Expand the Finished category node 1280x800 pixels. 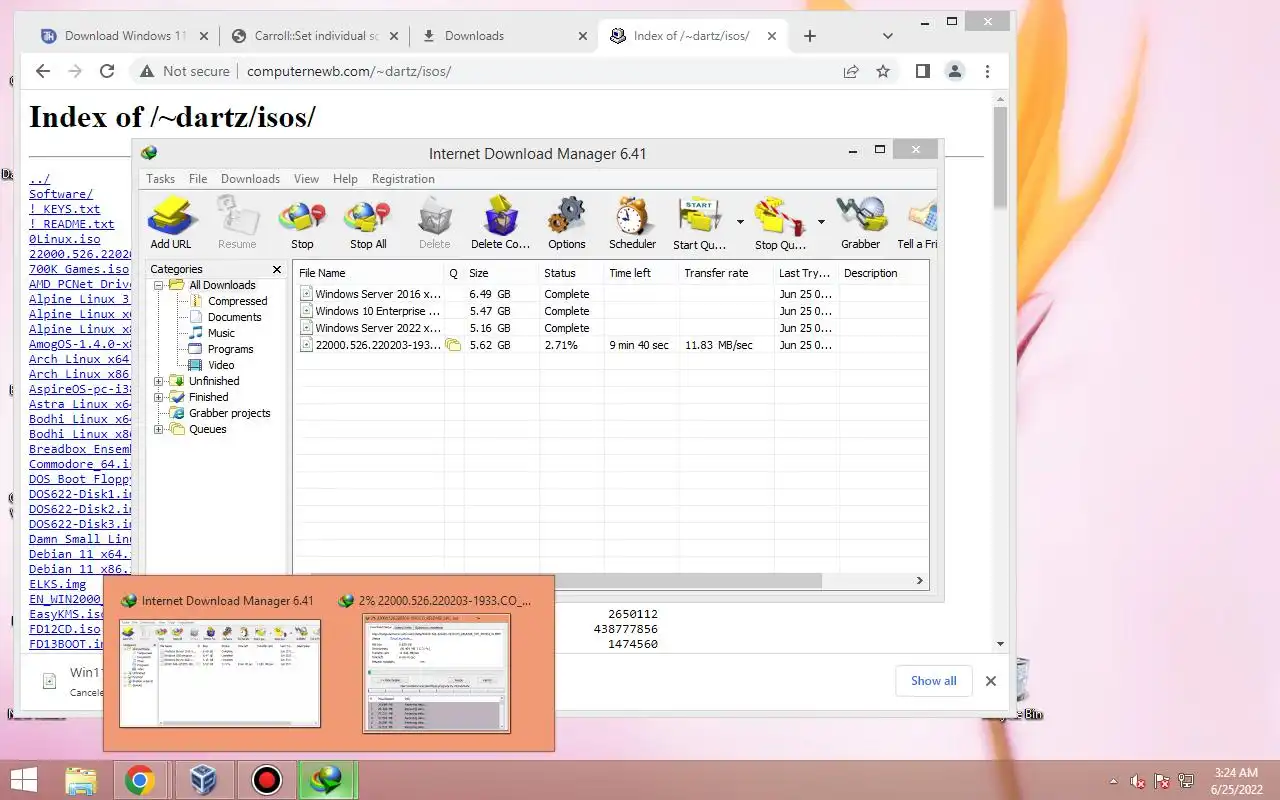coord(159,397)
